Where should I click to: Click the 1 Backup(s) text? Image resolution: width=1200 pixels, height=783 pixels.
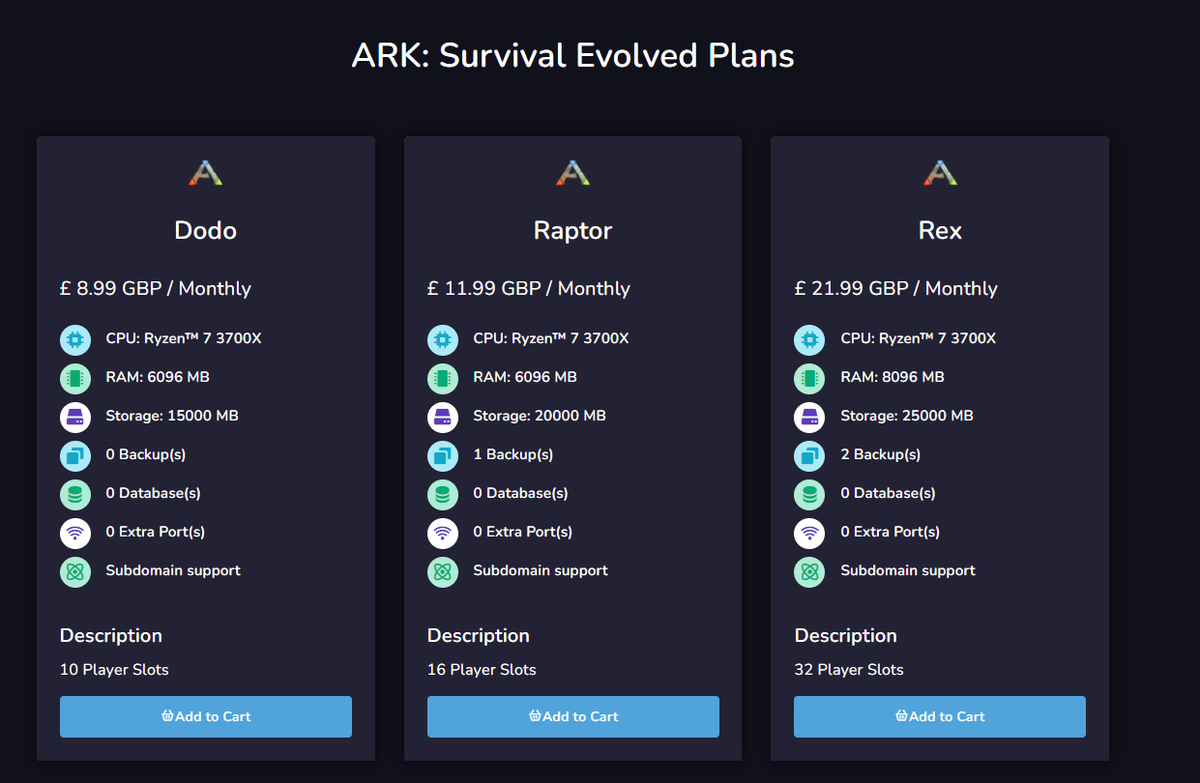(513, 455)
